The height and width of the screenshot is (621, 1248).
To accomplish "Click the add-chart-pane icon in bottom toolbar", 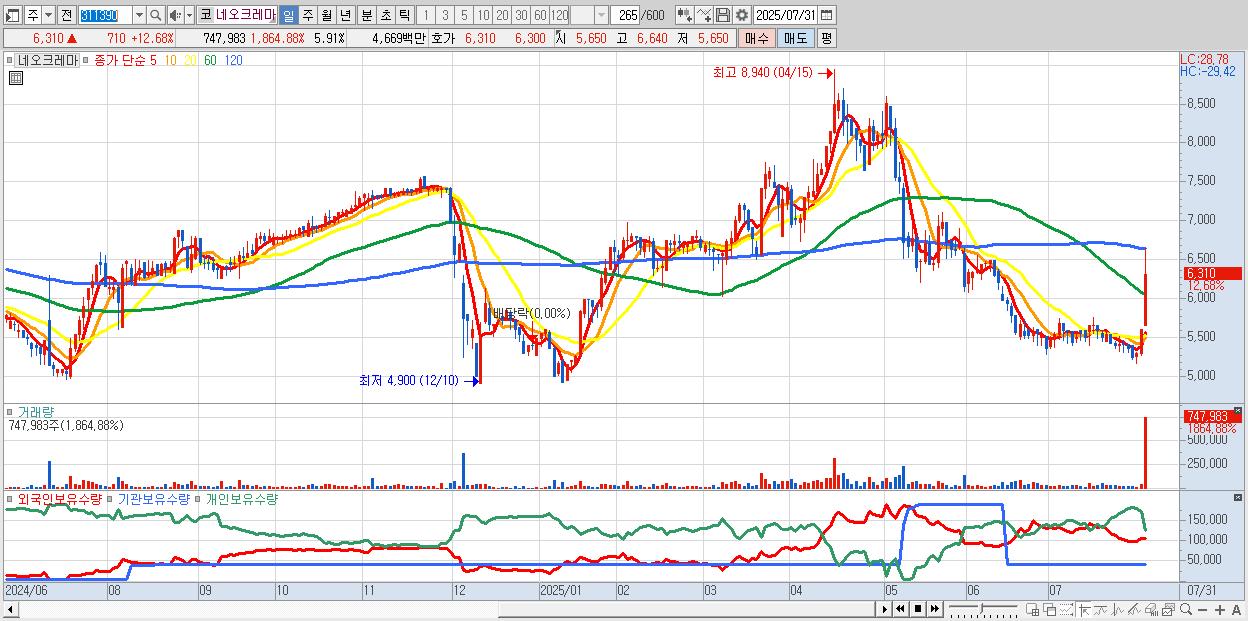I will pyautogui.click(x=1032, y=609).
